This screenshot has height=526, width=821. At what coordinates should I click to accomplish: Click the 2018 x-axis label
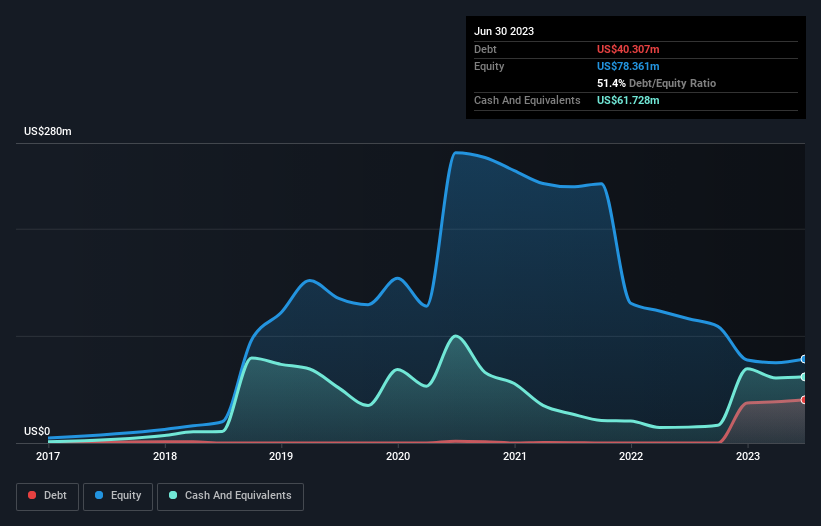(x=165, y=456)
